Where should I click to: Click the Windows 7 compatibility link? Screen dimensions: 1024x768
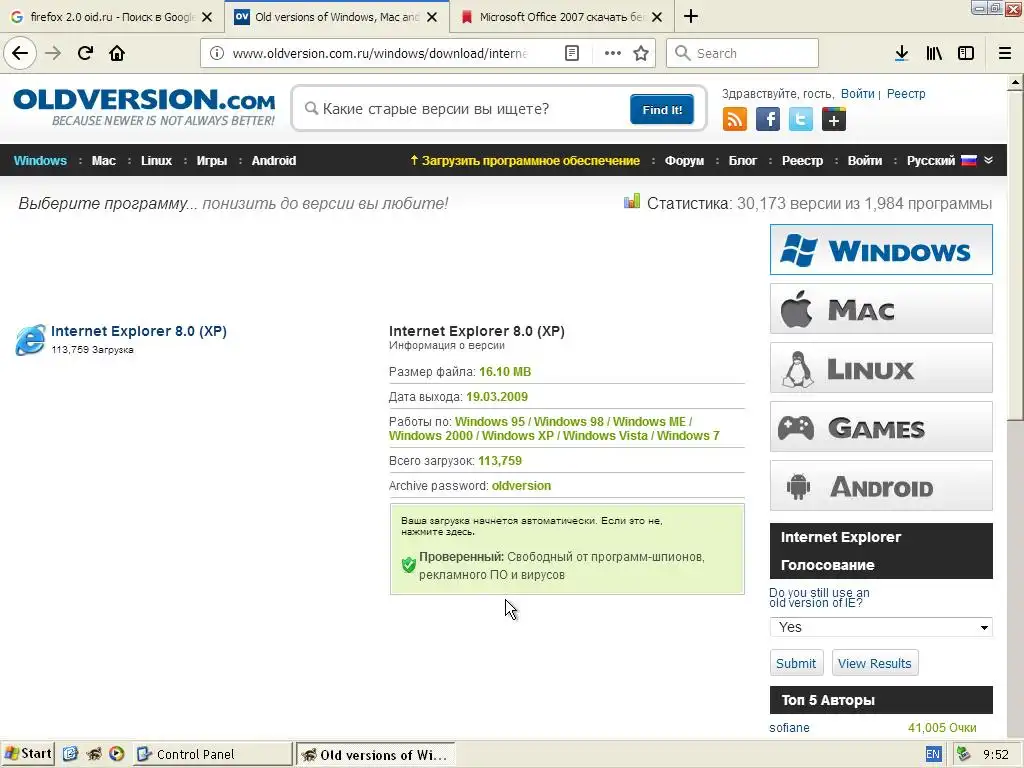click(688, 436)
